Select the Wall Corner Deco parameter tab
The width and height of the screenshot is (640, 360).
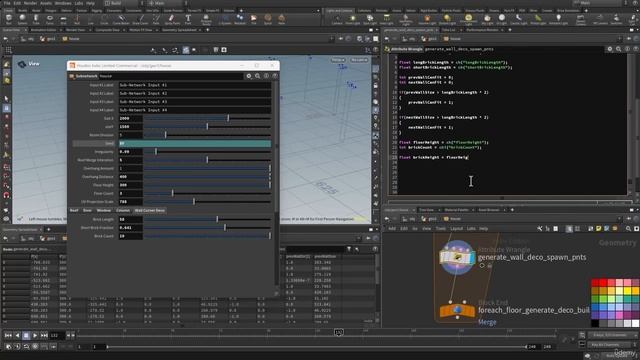[x=150, y=210]
